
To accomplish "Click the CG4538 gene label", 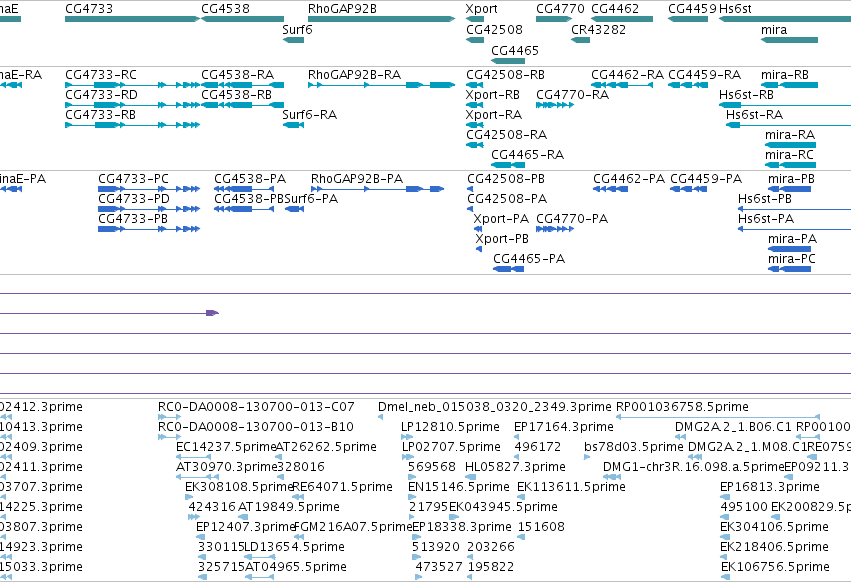I will [225, 9].
